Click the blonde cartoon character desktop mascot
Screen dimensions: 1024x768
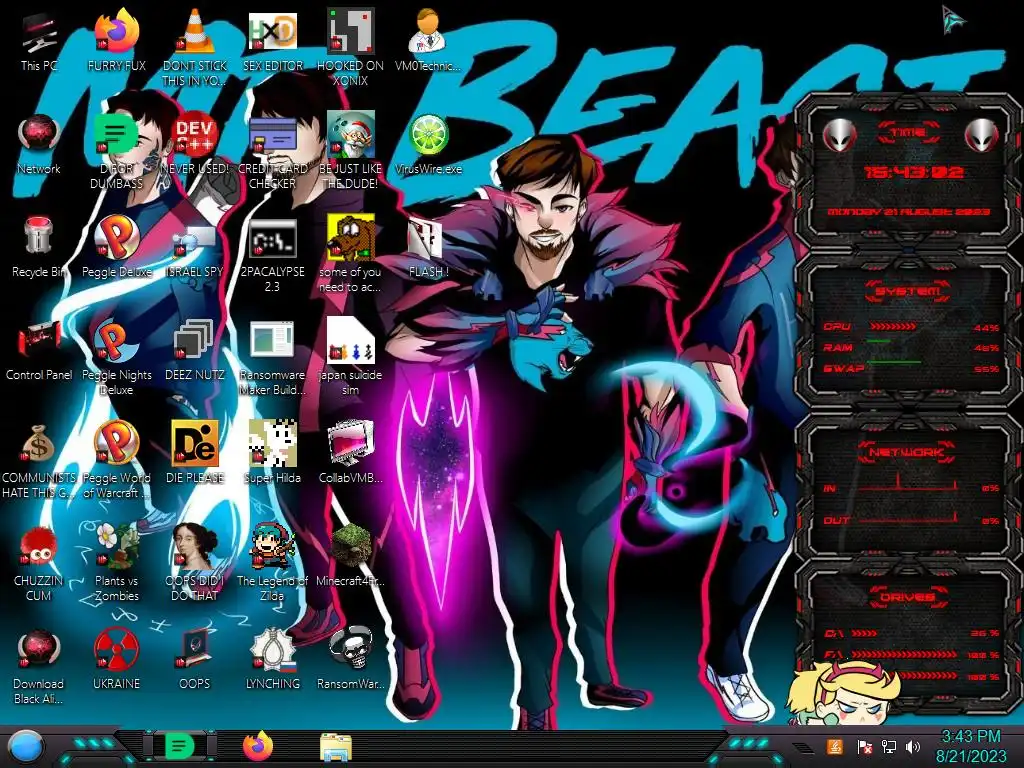[844, 694]
